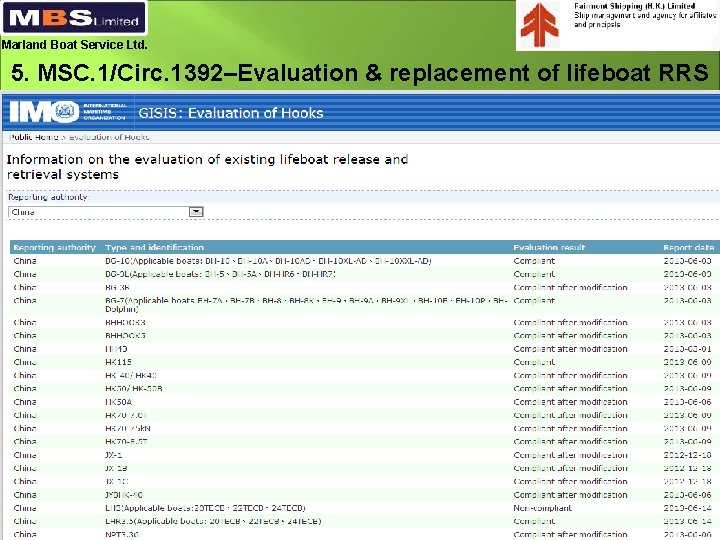Click Compliant result in LHR3.5 row
The width and height of the screenshot is (720, 540).
534,521
